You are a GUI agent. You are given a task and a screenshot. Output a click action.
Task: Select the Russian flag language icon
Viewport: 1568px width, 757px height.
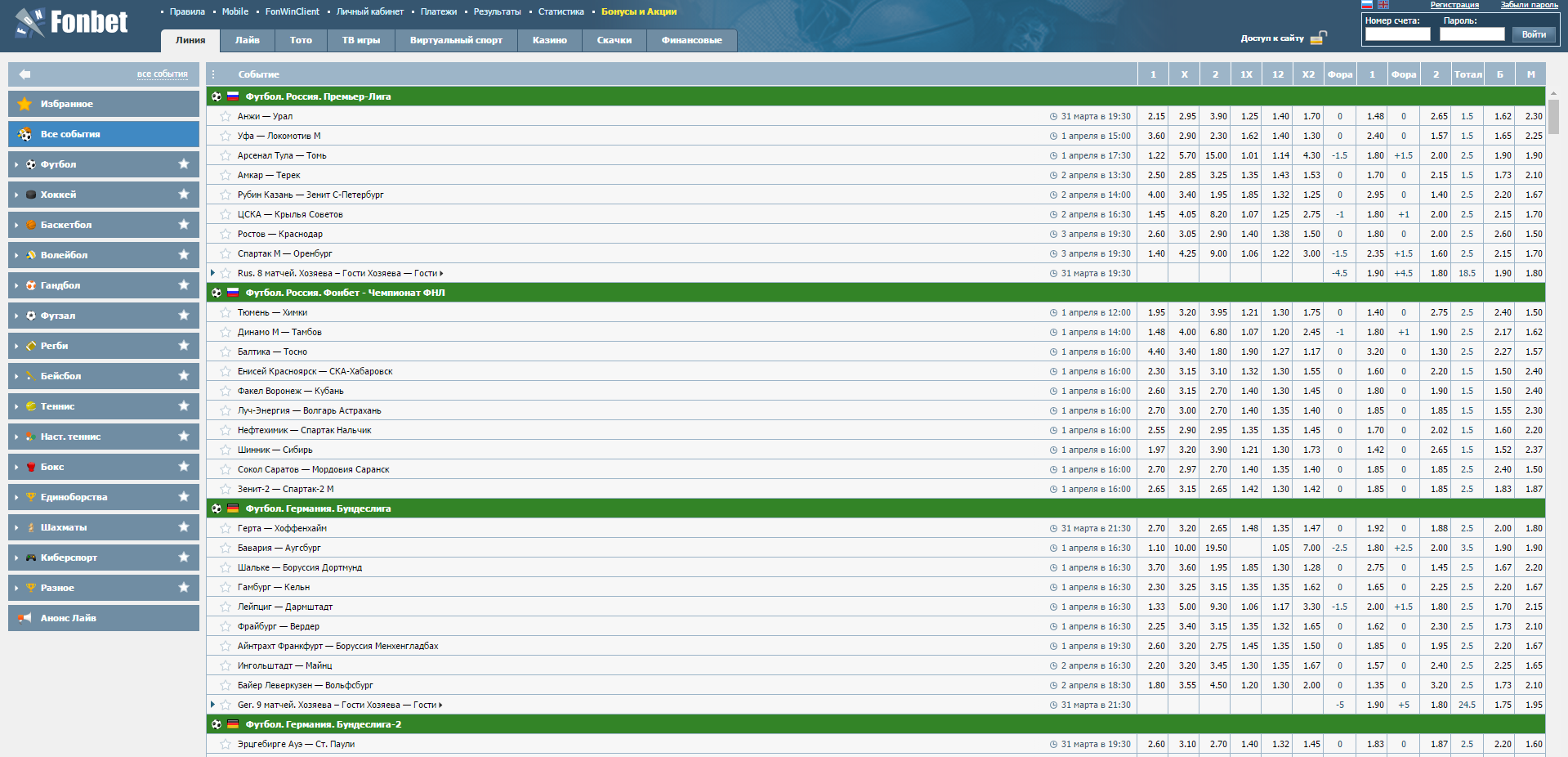[1367, 5]
